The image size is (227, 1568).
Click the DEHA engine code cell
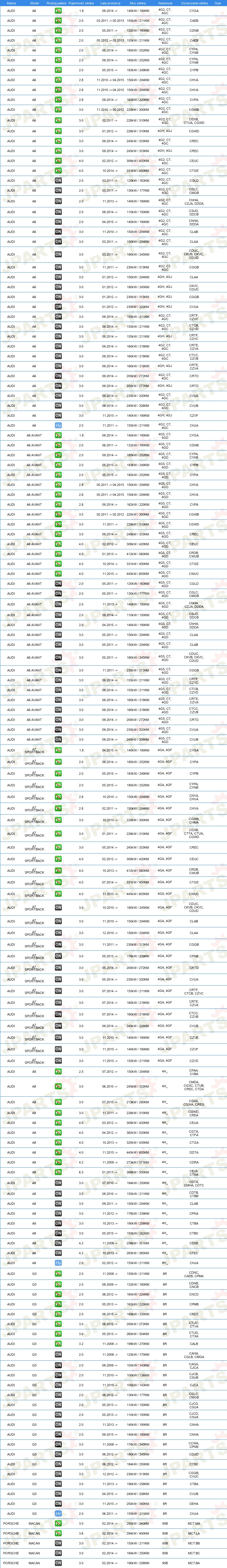tap(194, 1504)
